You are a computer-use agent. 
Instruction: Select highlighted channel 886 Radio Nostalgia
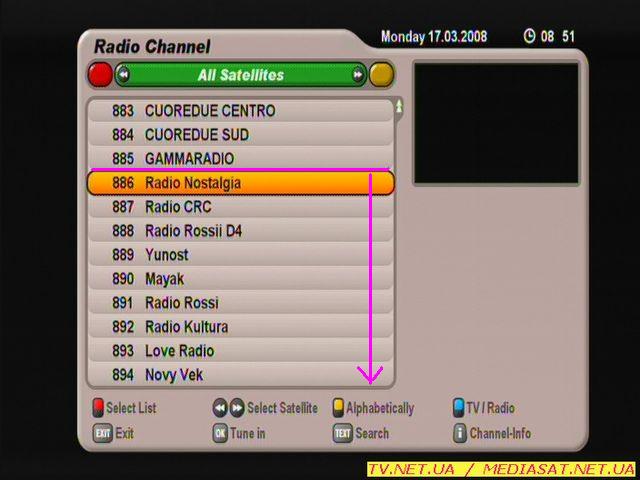coord(240,183)
